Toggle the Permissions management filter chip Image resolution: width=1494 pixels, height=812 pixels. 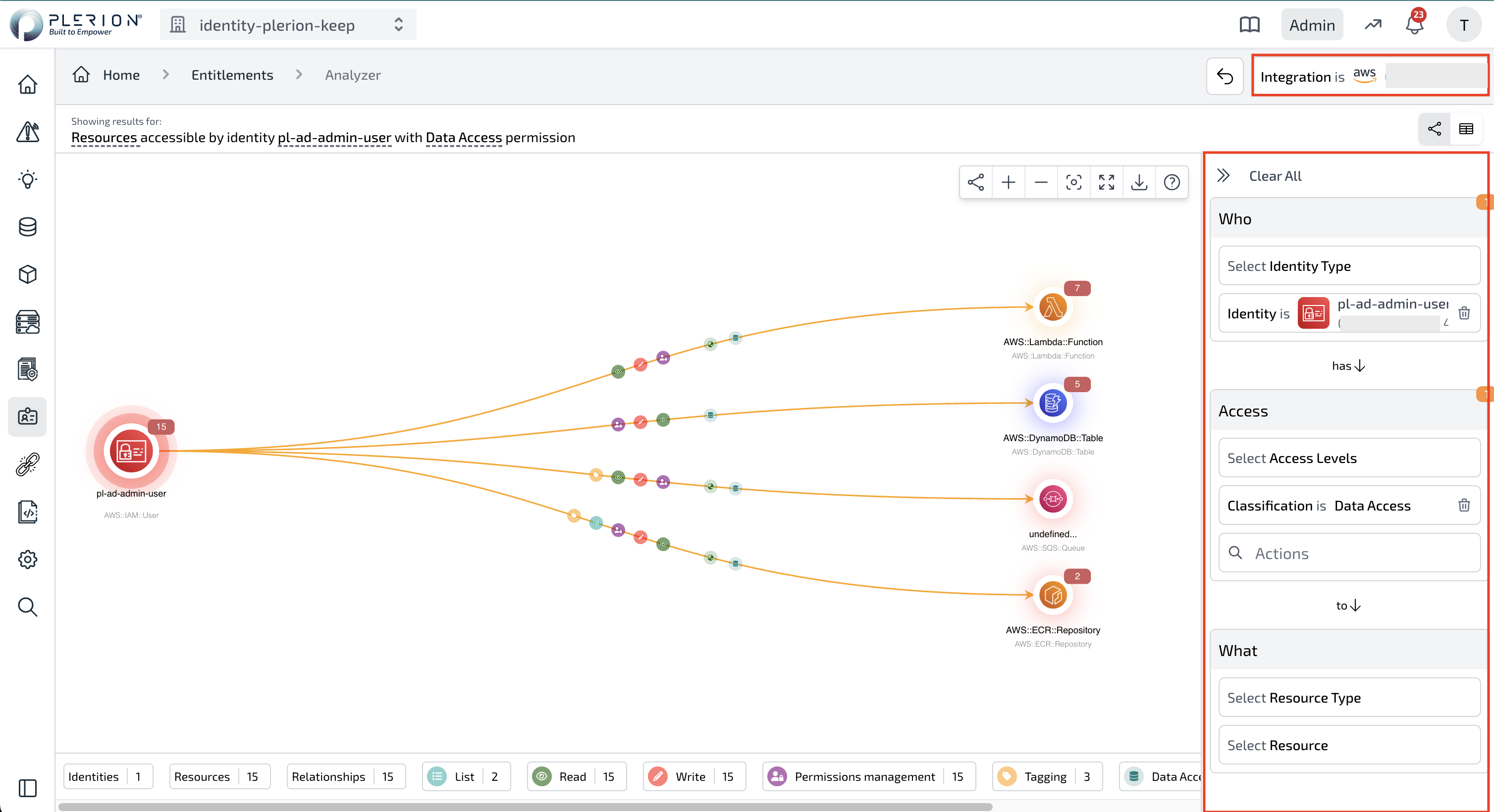(869, 777)
